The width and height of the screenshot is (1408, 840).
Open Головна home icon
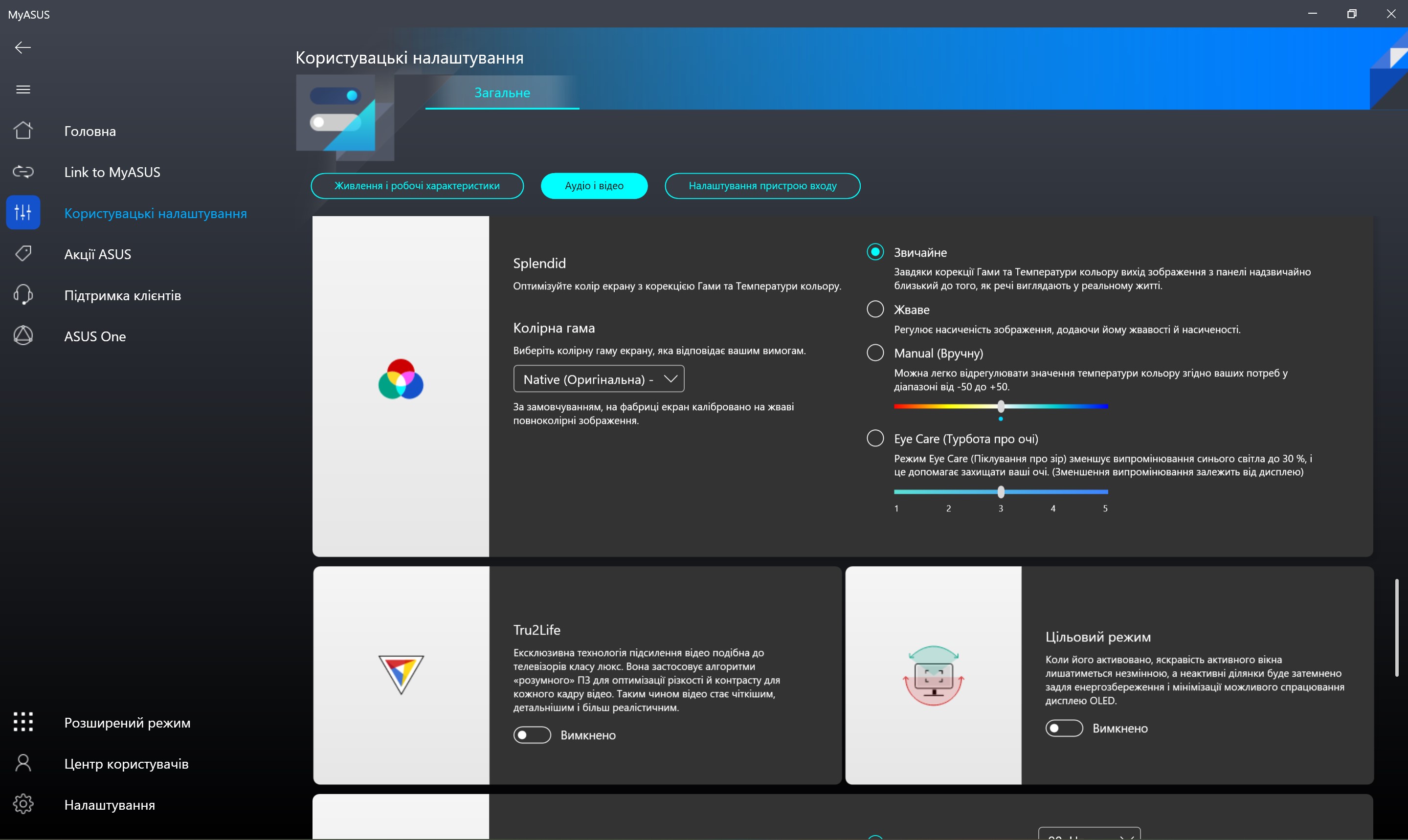coord(22,131)
